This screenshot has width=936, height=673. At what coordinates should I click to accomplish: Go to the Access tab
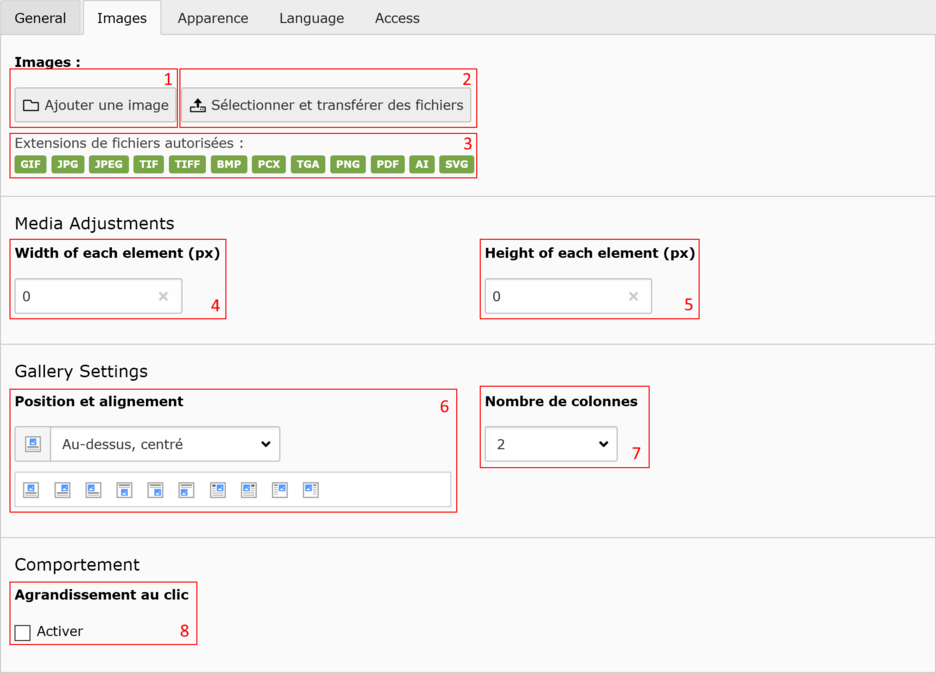[397, 18]
